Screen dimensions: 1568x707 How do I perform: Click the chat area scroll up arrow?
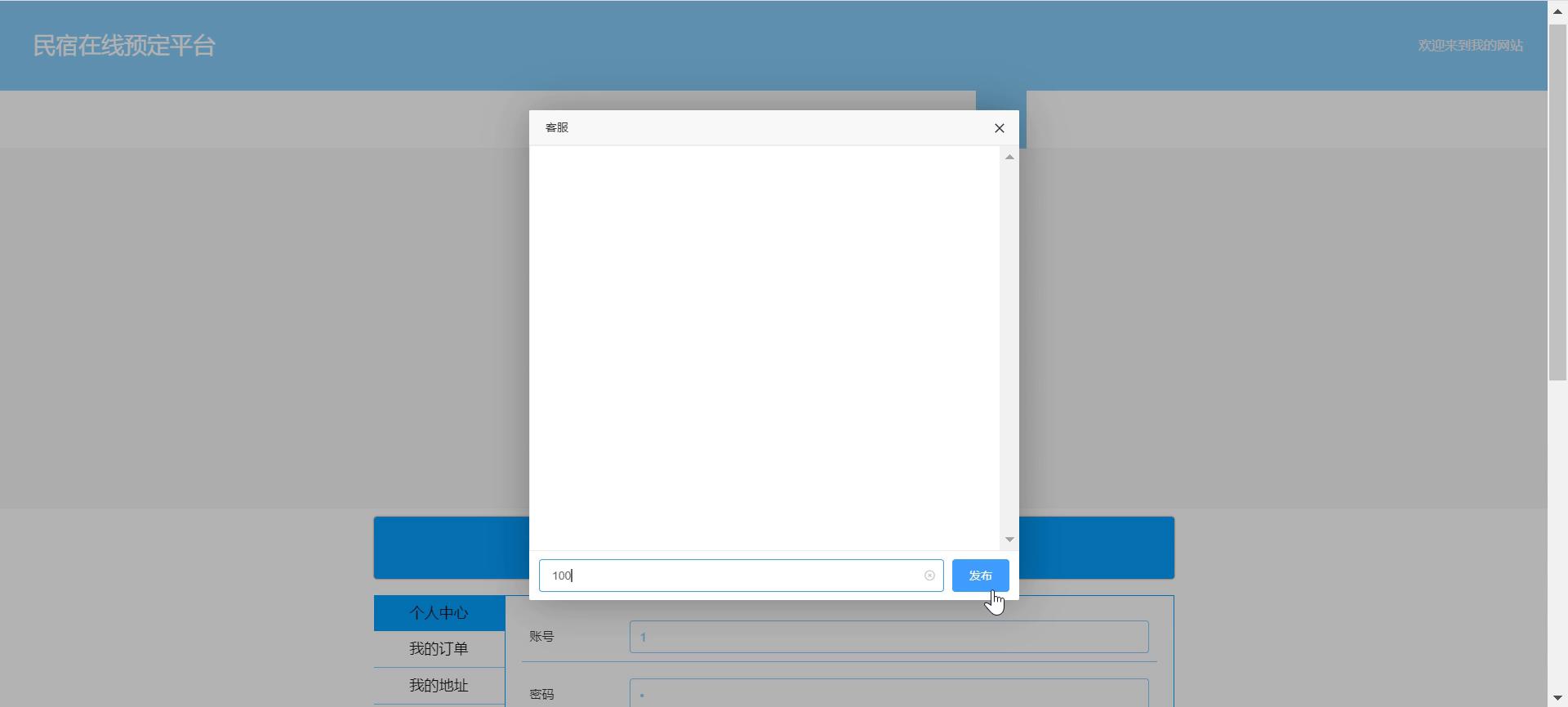click(1009, 157)
